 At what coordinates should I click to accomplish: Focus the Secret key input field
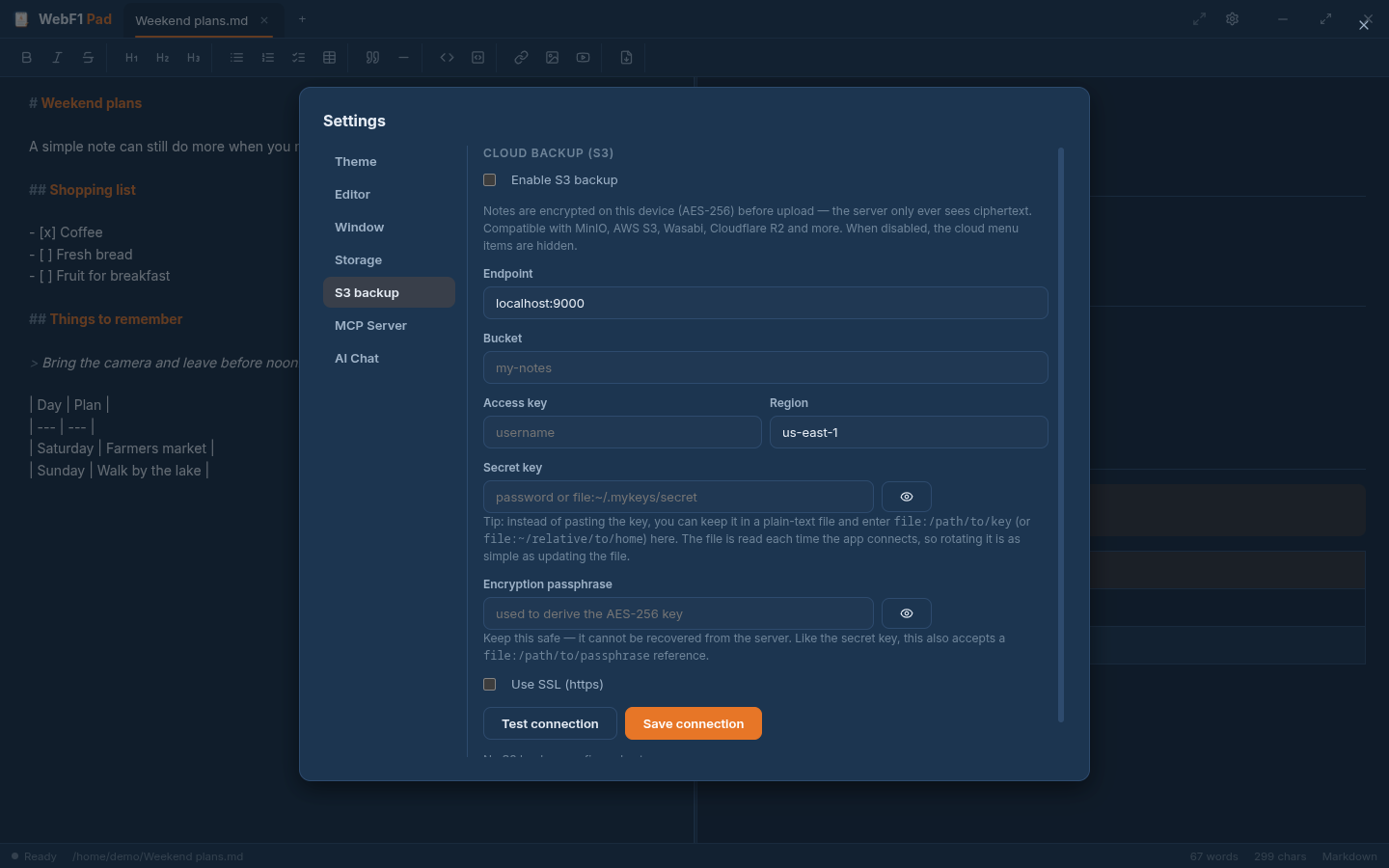678,497
